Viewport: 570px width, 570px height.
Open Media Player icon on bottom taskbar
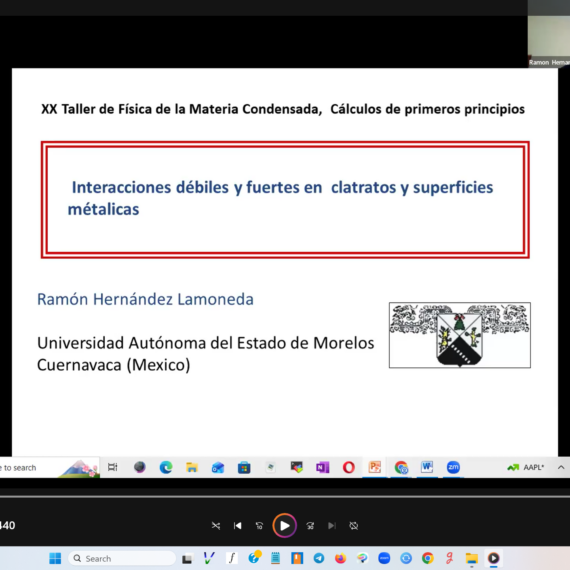(x=493, y=558)
